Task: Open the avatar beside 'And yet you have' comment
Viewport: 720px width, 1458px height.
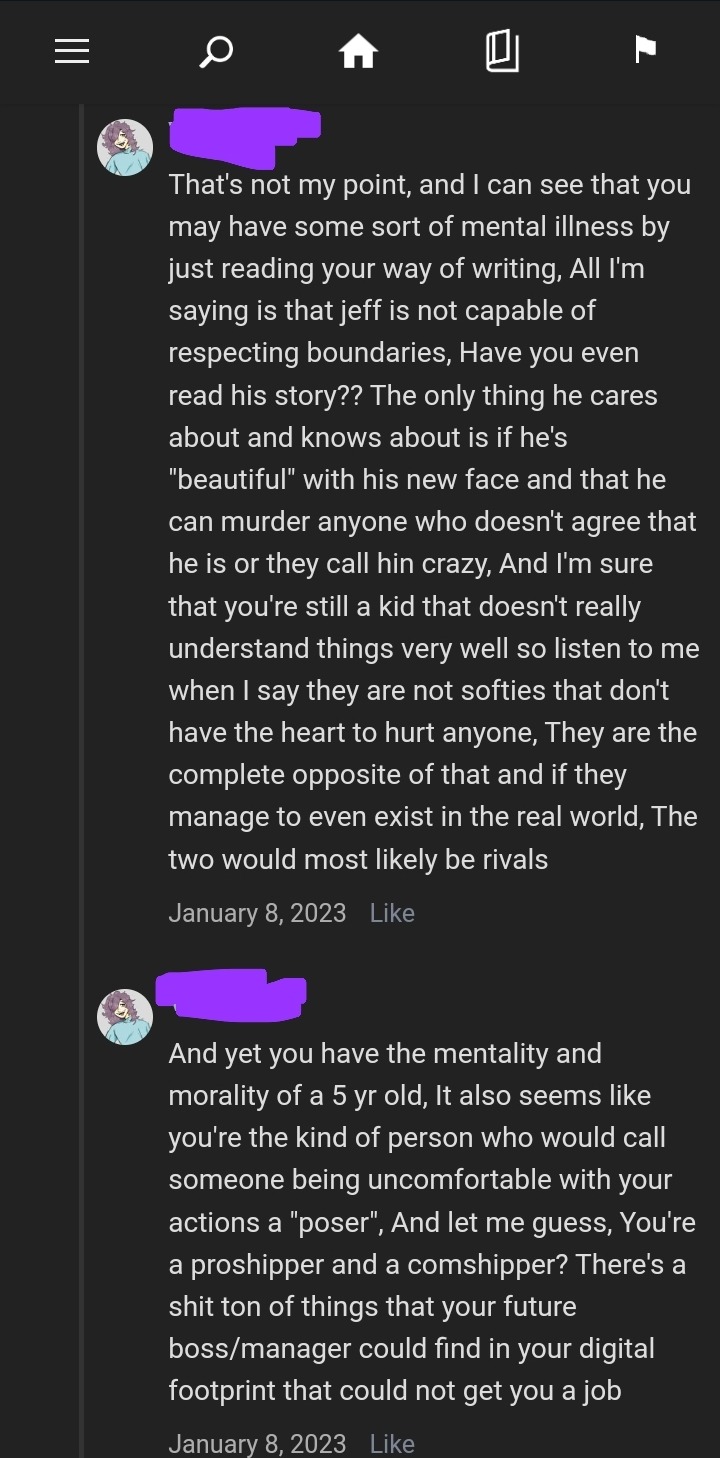Action: point(125,1017)
